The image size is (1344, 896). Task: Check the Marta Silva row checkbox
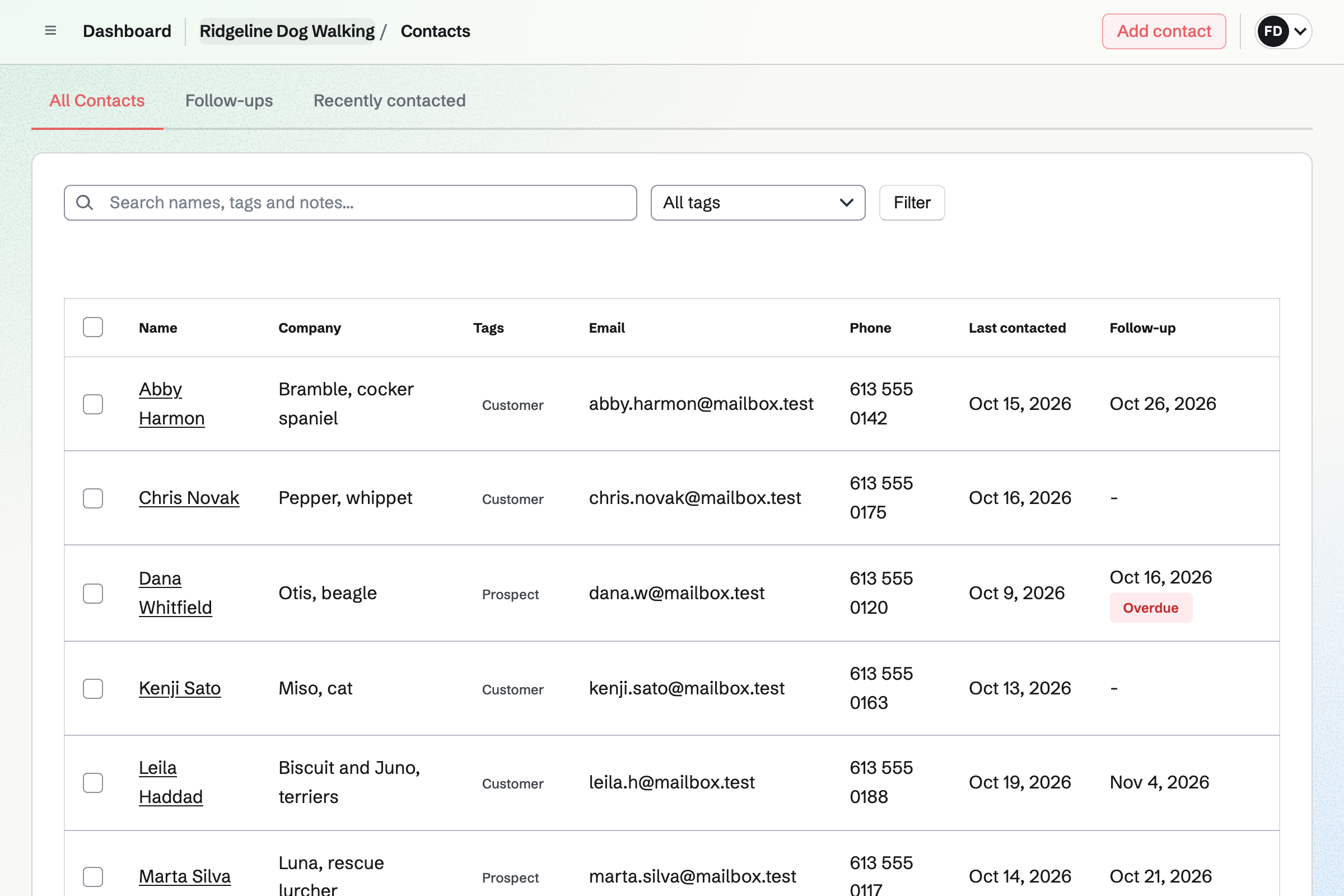coord(92,877)
